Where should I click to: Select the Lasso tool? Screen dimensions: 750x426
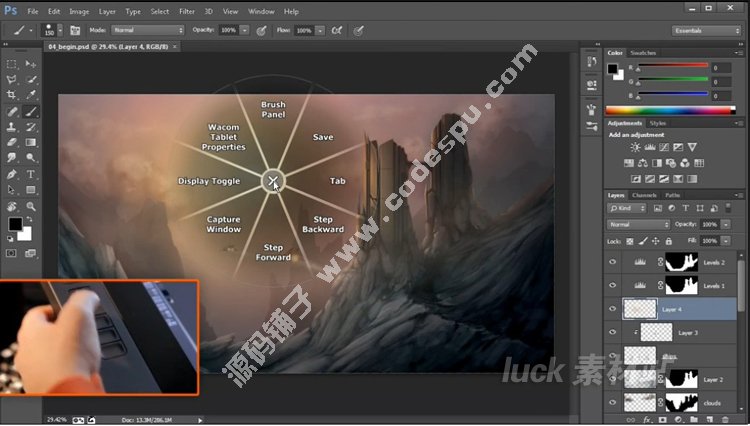click(x=11, y=79)
